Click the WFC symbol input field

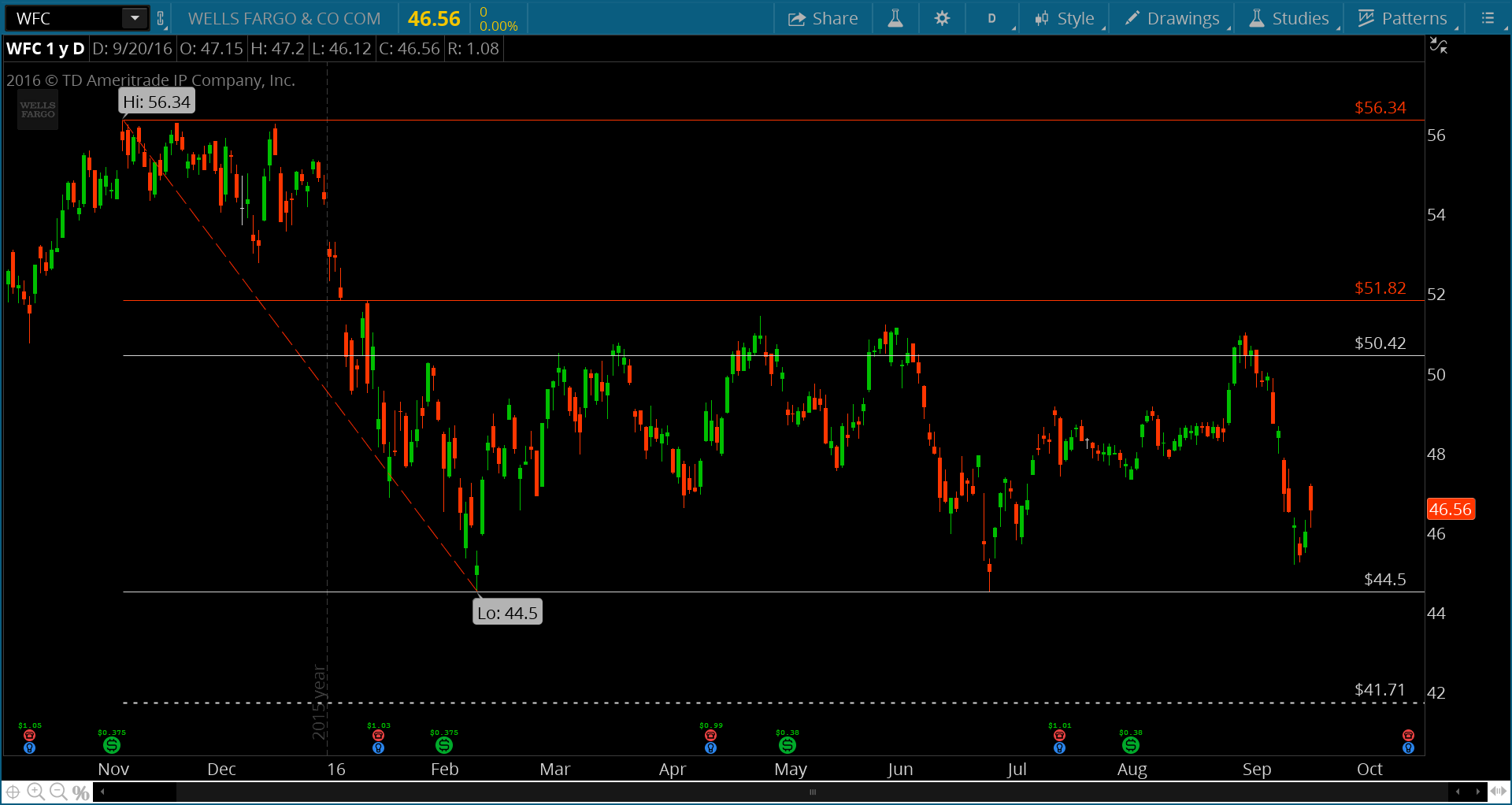pos(65,18)
